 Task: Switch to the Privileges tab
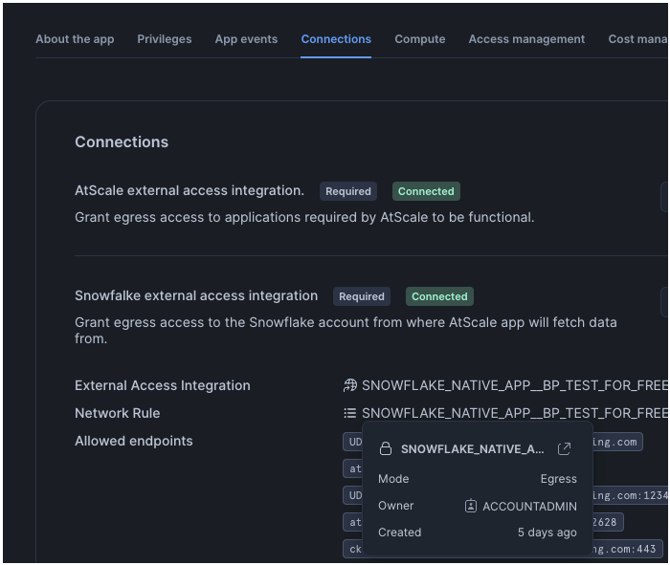[x=165, y=39]
